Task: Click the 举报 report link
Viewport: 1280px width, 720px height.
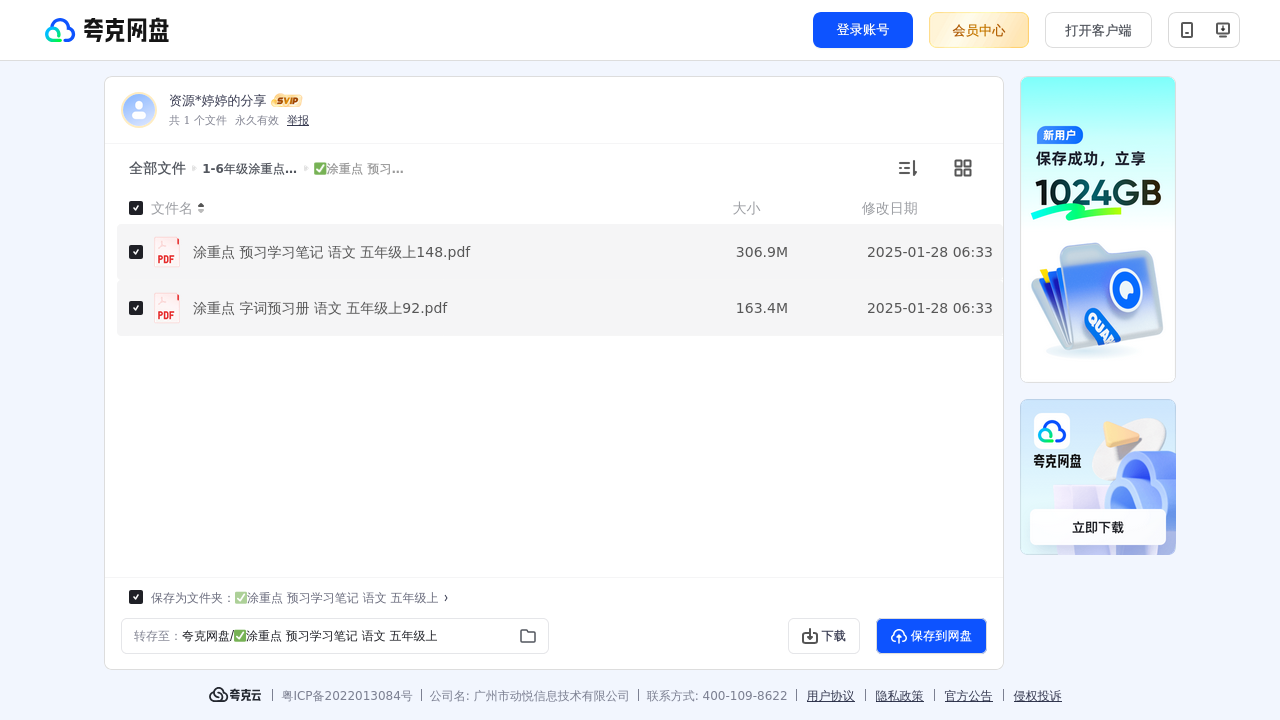Action: pos(298,120)
